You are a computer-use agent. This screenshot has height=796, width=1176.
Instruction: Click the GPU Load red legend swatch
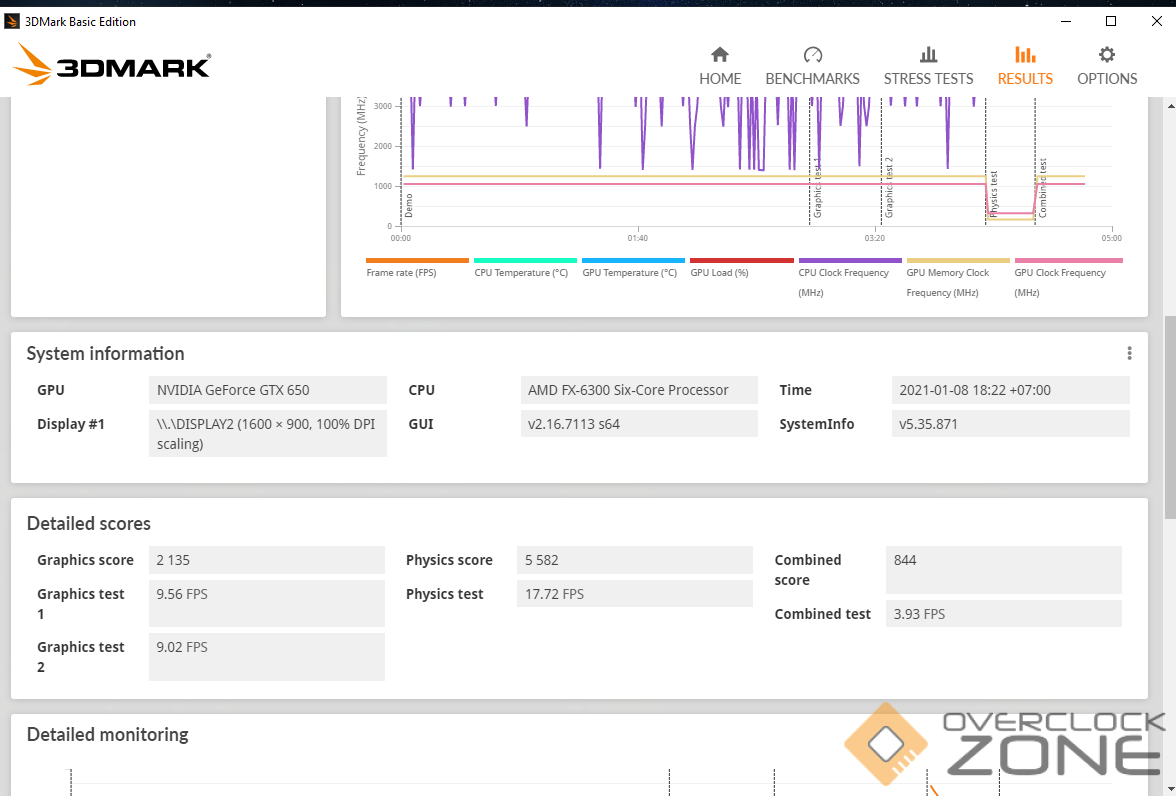742,260
